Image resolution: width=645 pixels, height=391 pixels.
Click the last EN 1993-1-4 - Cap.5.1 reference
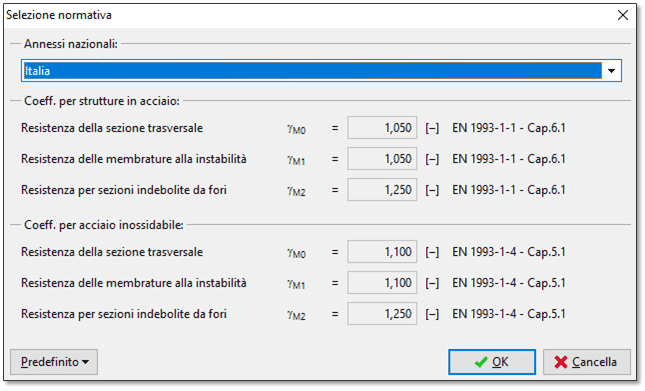509,314
